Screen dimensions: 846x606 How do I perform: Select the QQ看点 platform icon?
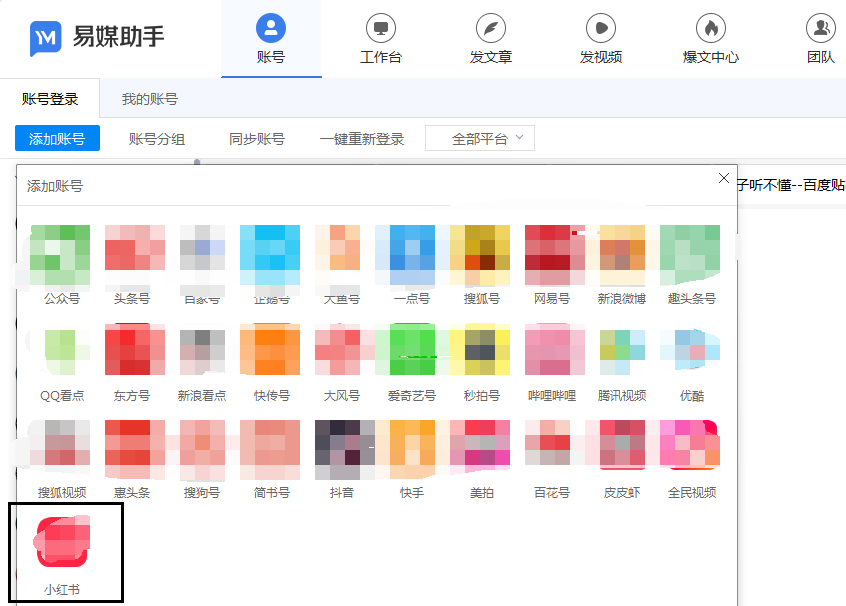(x=60, y=352)
